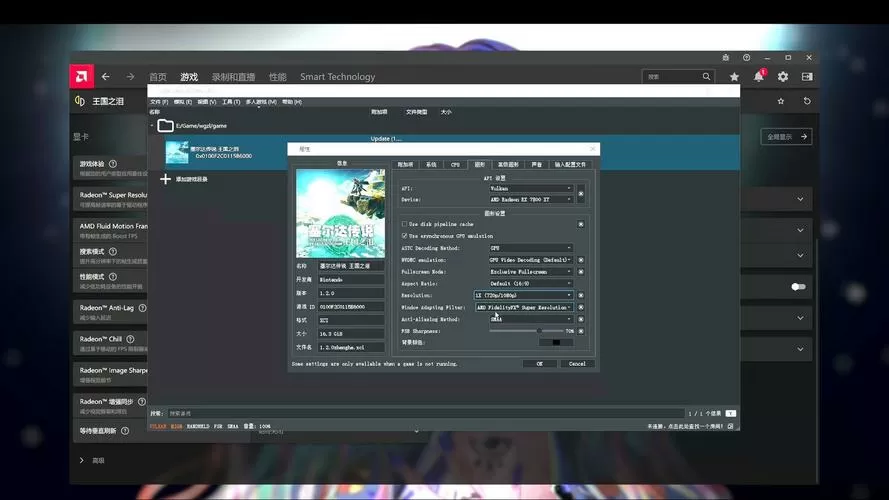Click help icon beside 等待垂直刷新

click(x=125, y=431)
